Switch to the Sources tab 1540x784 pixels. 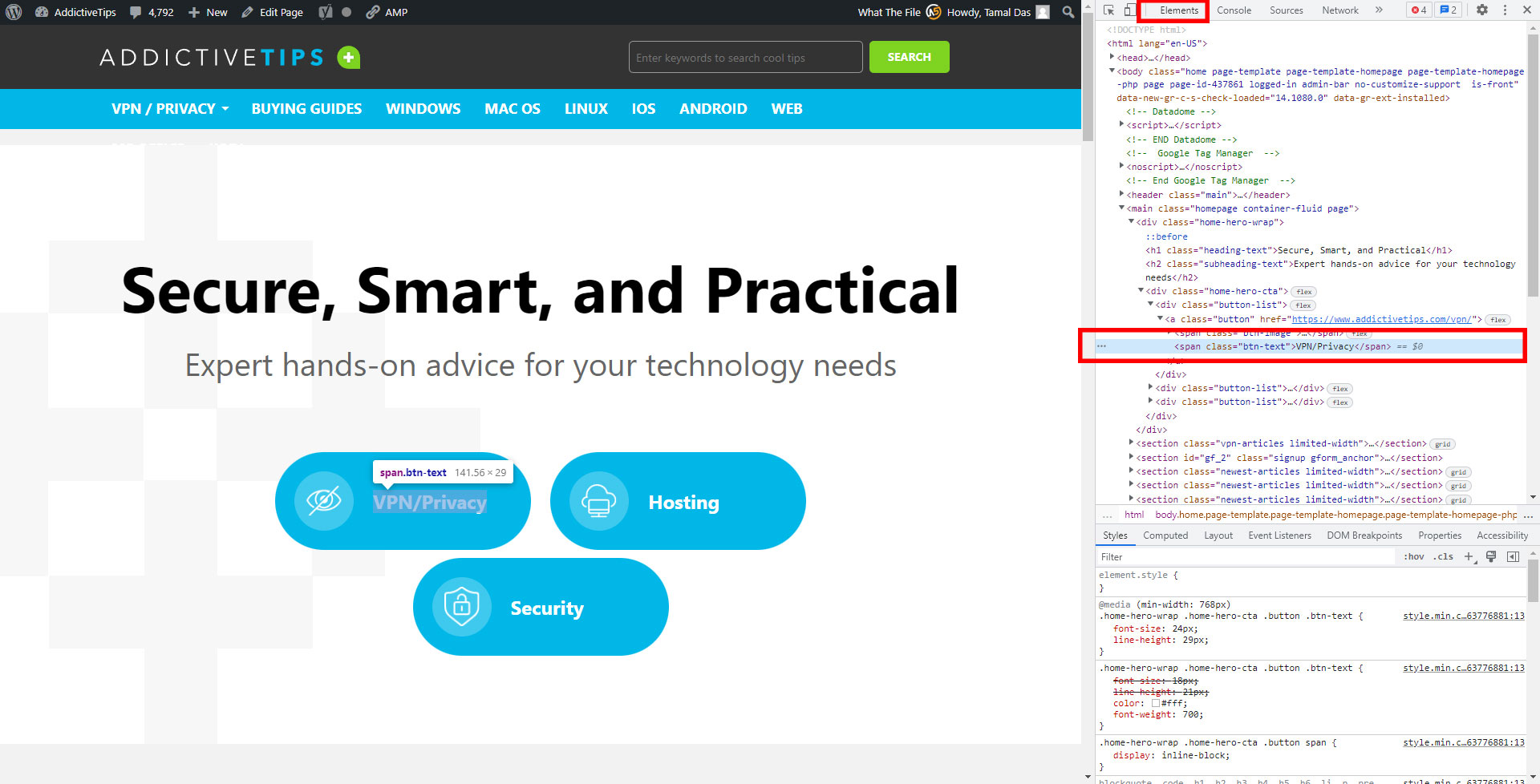[x=1287, y=10]
